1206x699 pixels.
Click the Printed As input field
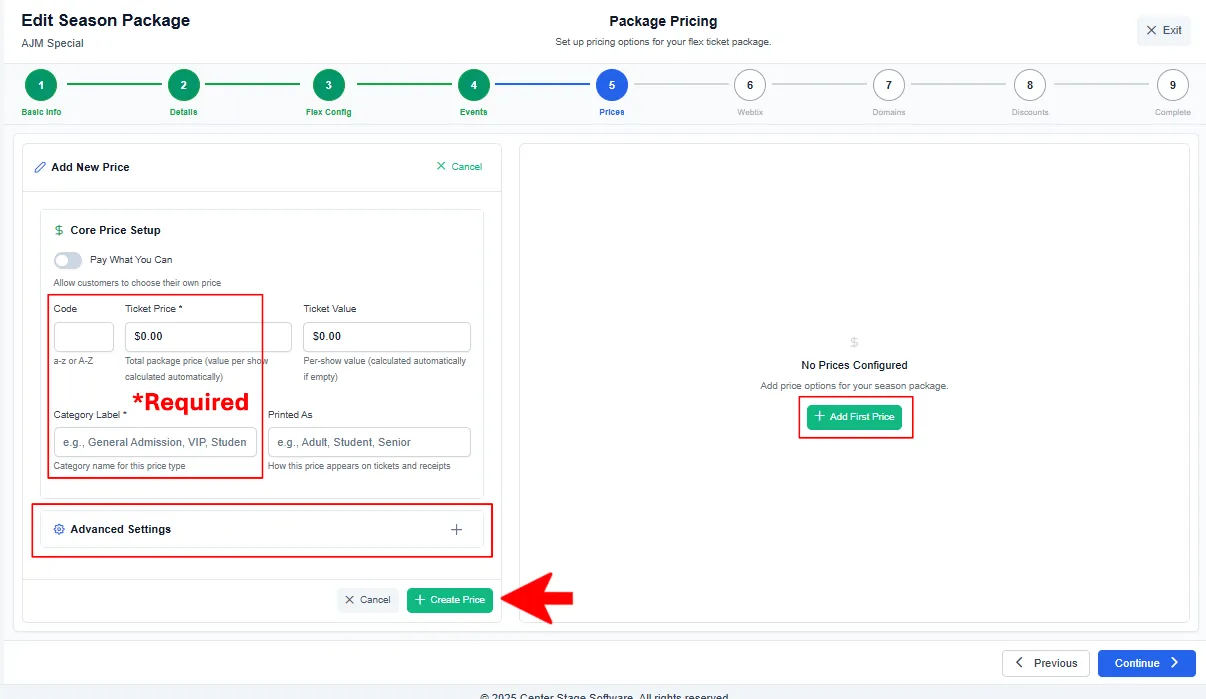point(369,442)
